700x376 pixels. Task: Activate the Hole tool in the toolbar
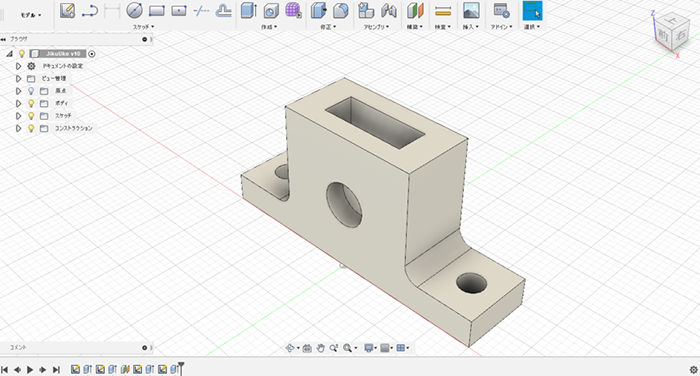click(271, 11)
